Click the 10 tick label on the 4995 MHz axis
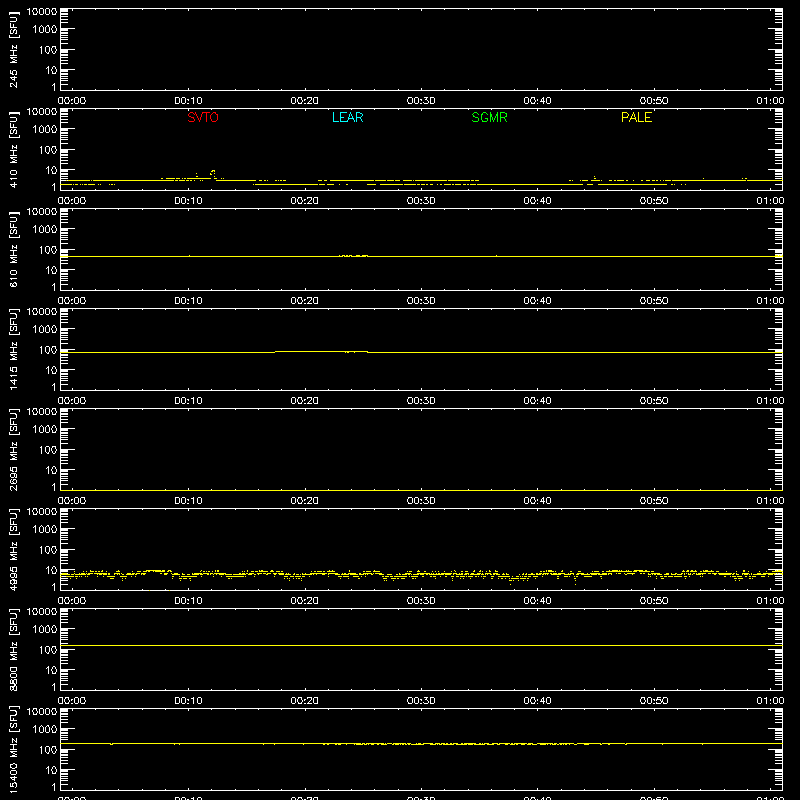This screenshot has width=800, height=800. point(52,570)
